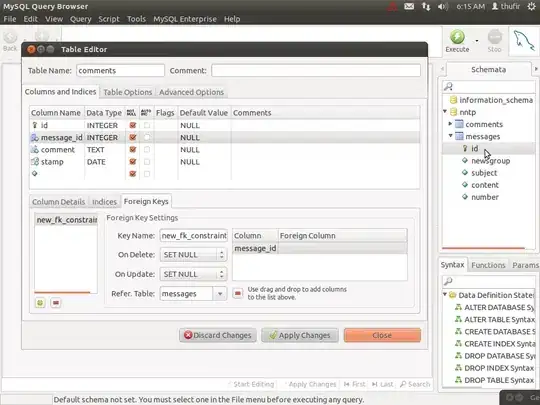Image resolution: width=540 pixels, height=405 pixels.
Task: Uncheck Not Null checkbox for id column
Action: click(133, 125)
